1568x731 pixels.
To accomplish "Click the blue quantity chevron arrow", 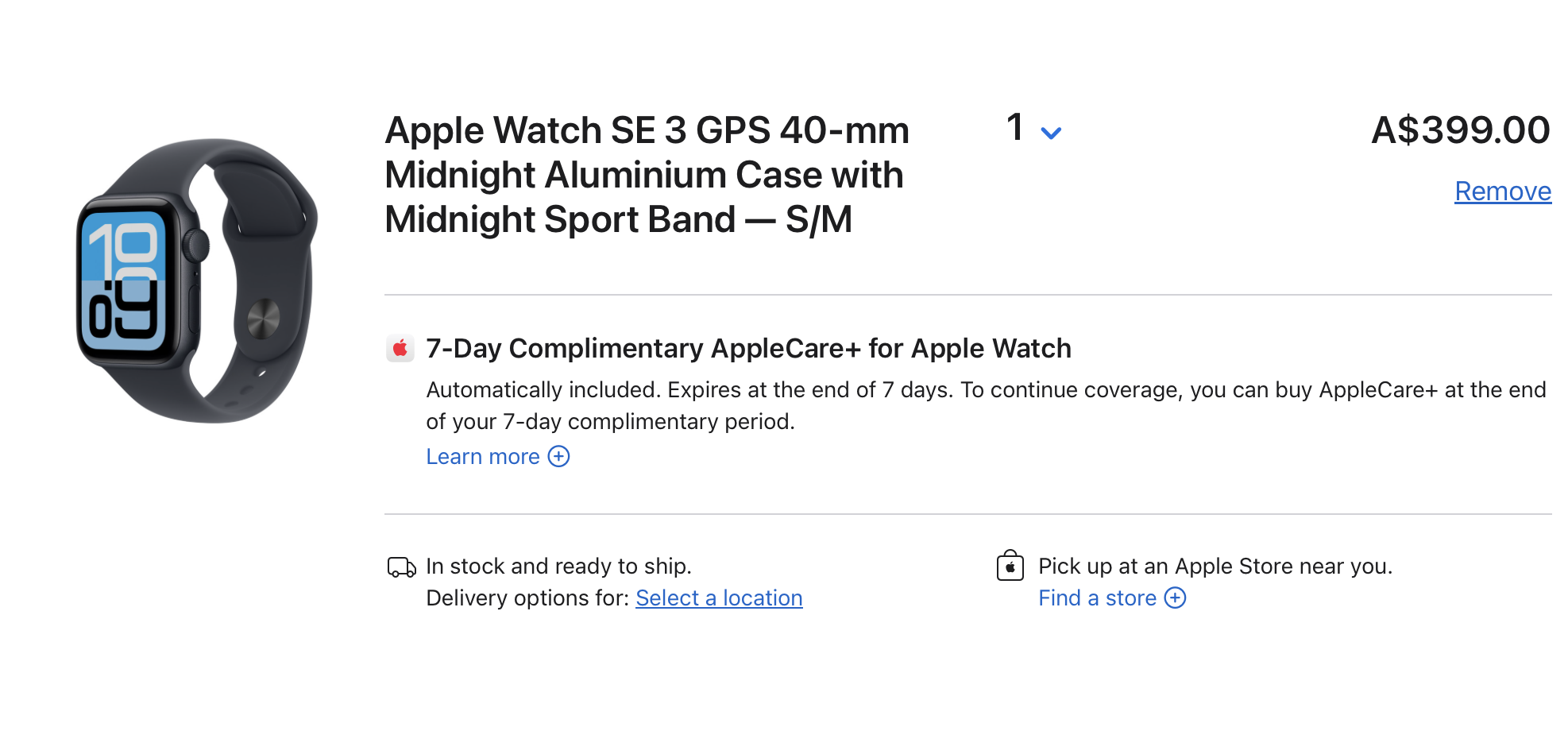I will (1051, 133).
